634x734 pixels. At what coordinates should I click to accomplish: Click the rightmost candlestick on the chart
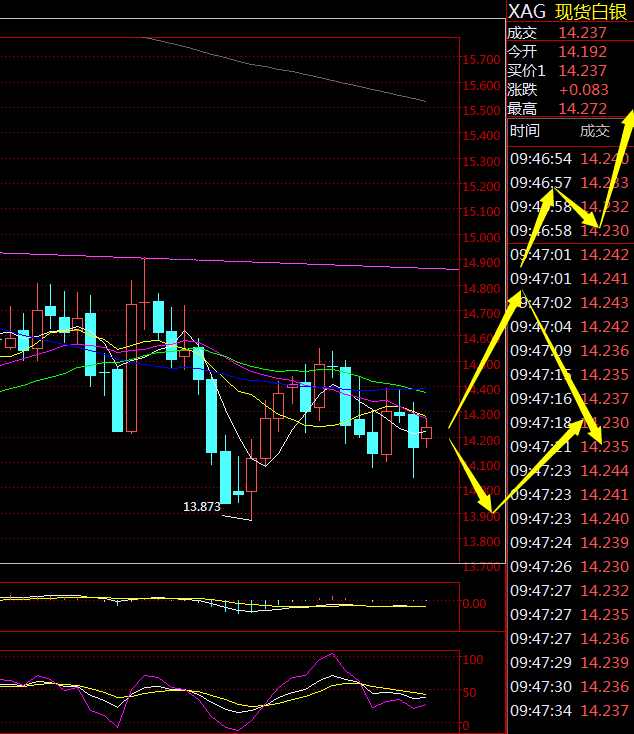click(x=427, y=433)
